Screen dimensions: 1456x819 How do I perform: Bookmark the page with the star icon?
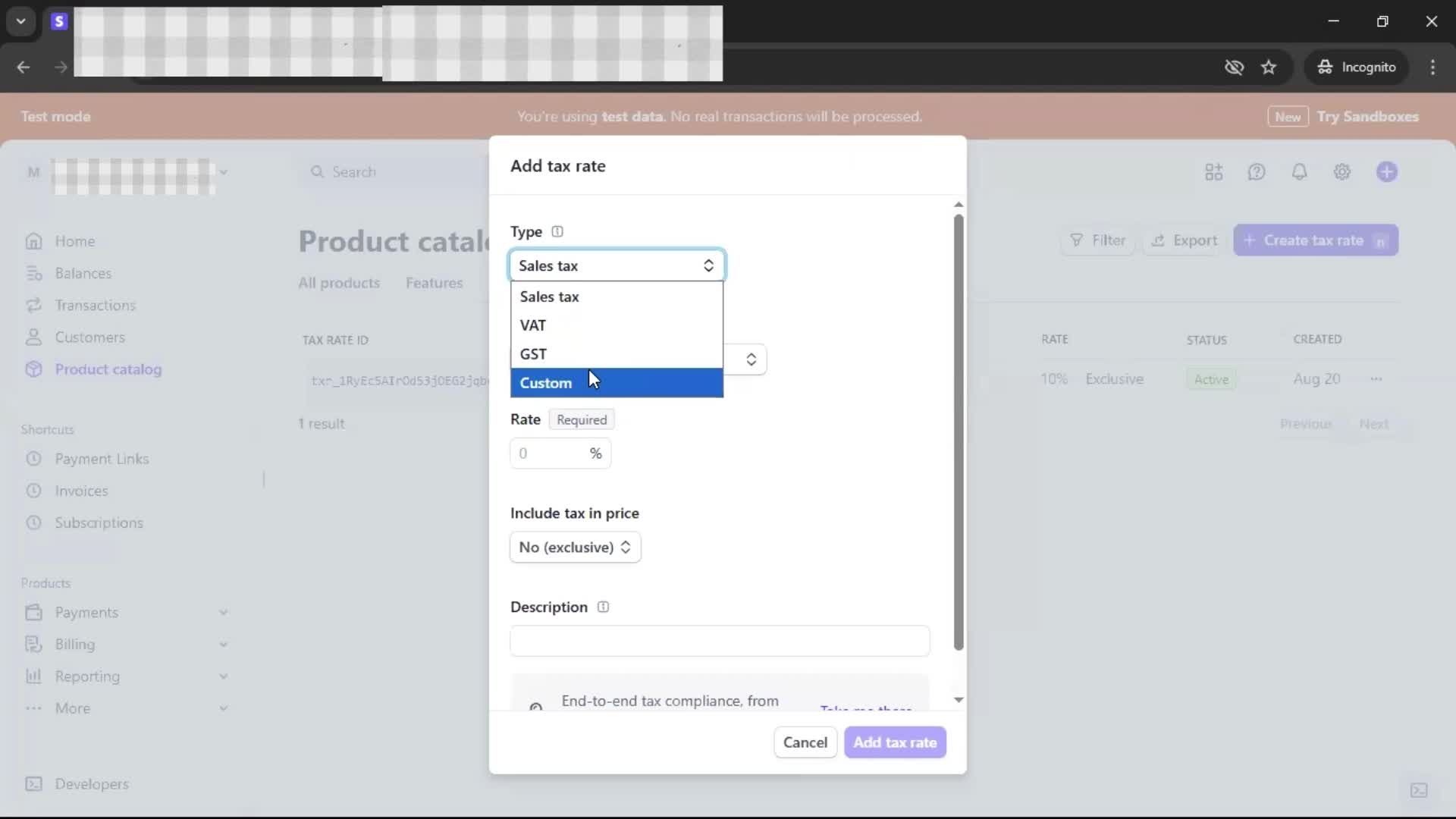[1269, 67]
